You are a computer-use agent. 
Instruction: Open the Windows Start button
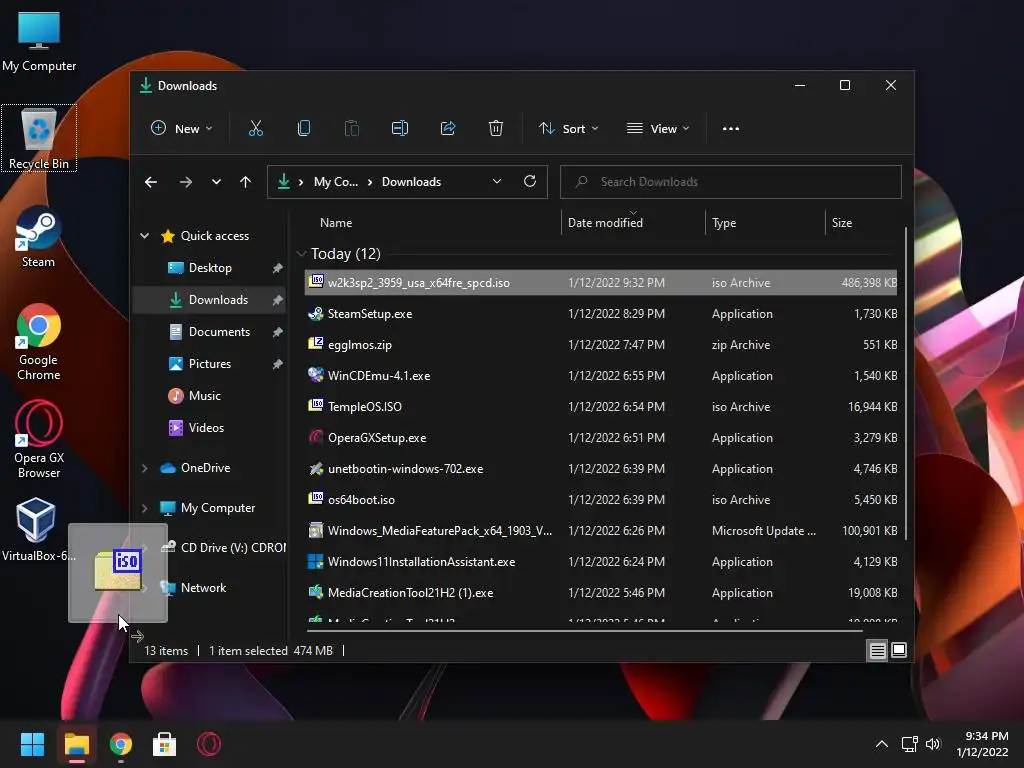[33, 744]
